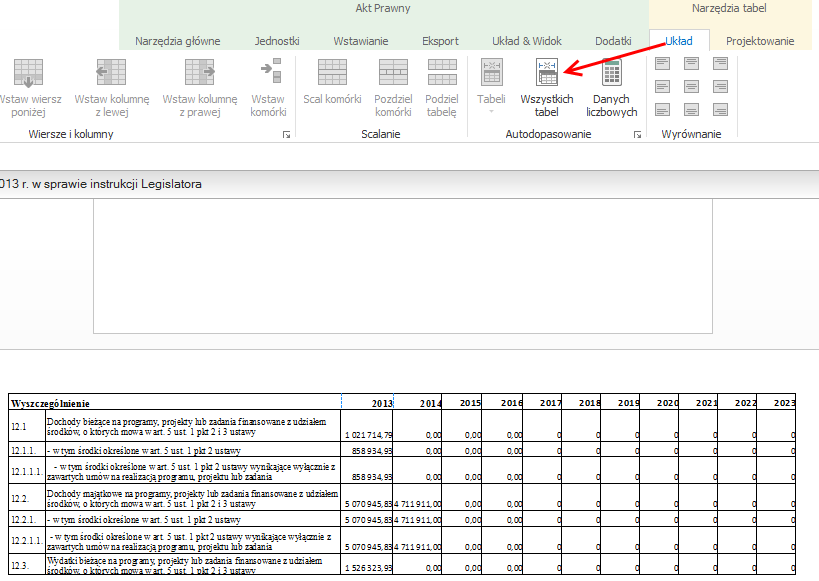Click row number cell 12.2.
Image resolution: width=819 pixels, height=581 pixels.
[x=27, y=497]
